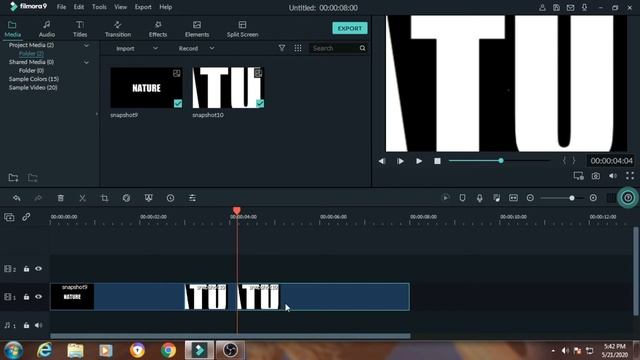Image resolution: width=640 pixels, height=360 pixels.
Task: Click the redo arrow icon
Action: tap(38, 198)
